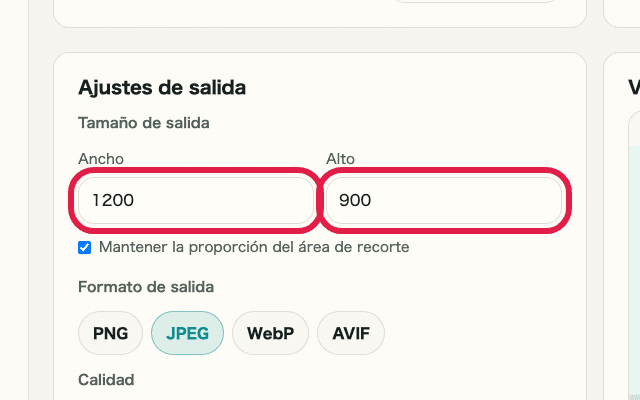Click the "Formato de salida" label
This screenshot has height=400, width=640.
pyautogui.click(x=146, y=288)
